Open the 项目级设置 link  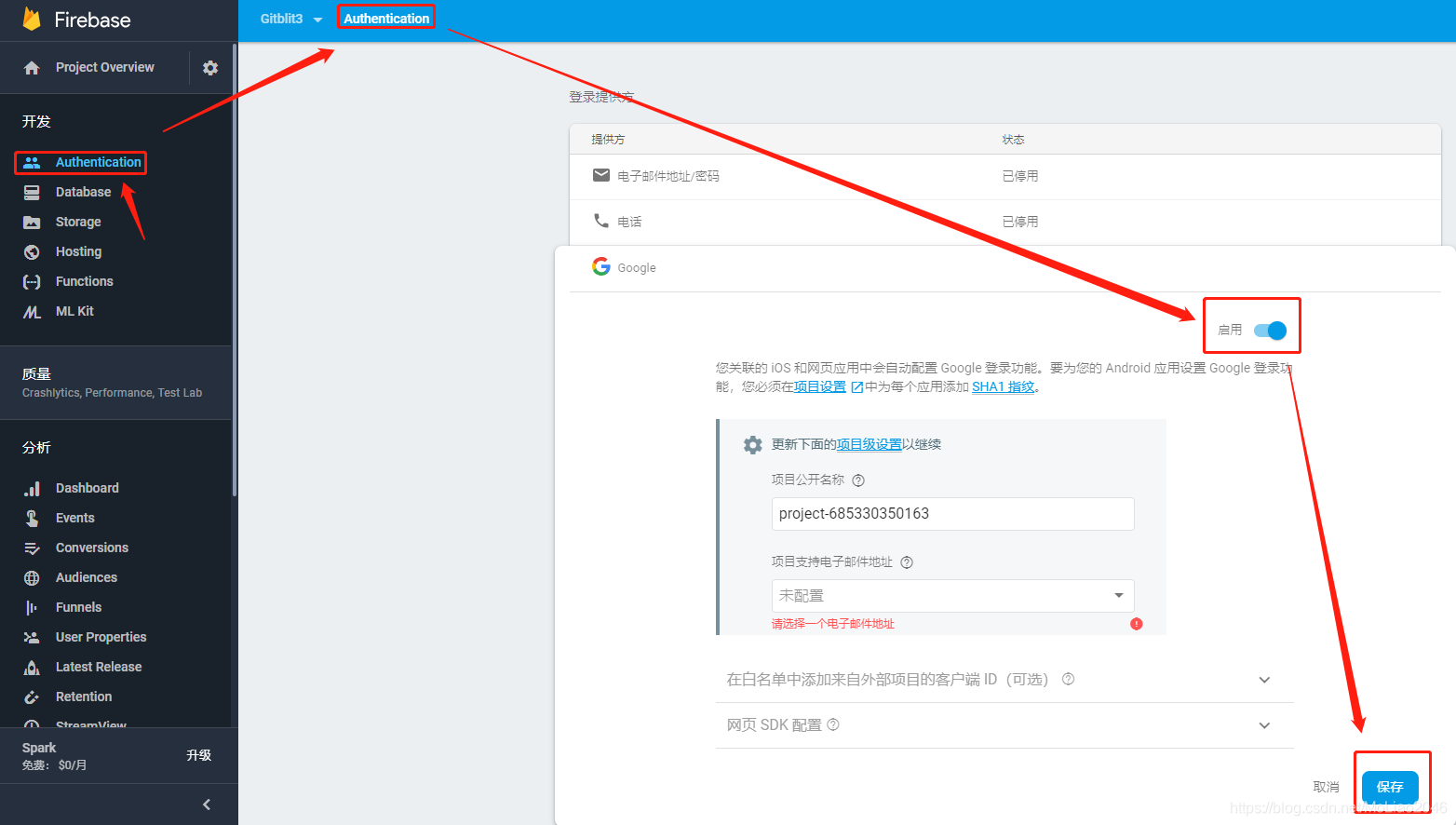pyautogui.click(x=869, y=445)
